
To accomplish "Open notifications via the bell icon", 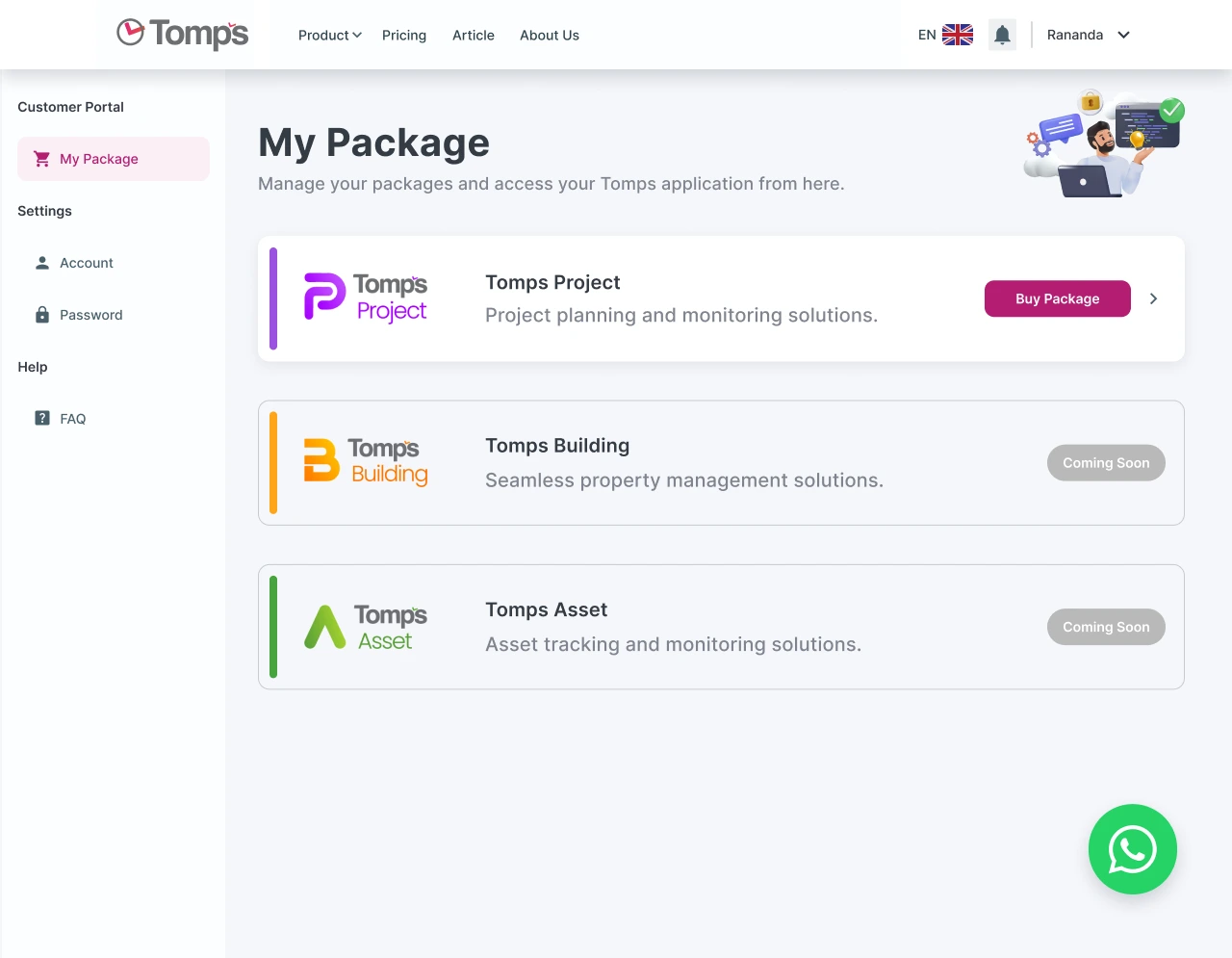I will 1002,34.
